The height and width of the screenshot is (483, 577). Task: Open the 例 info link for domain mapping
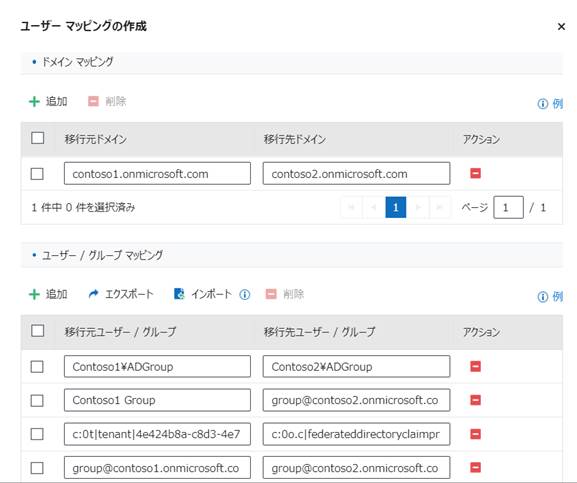pos(550,104)
